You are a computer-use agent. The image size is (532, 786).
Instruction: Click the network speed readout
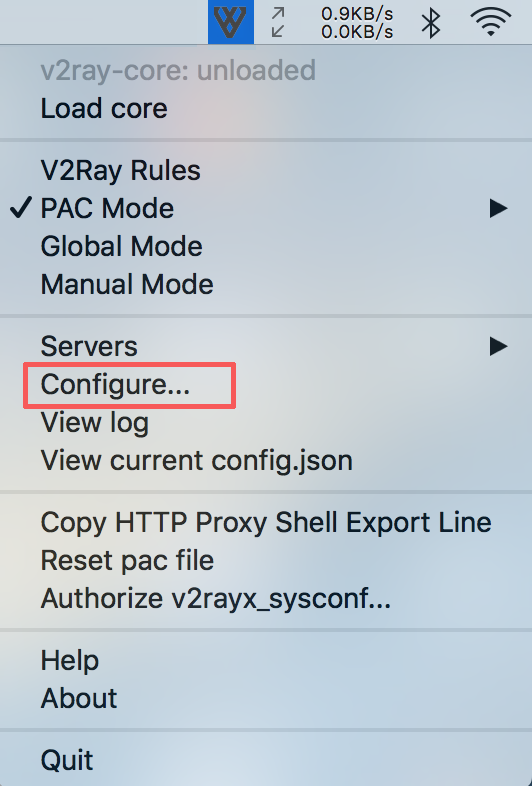[x=357, y=23]
